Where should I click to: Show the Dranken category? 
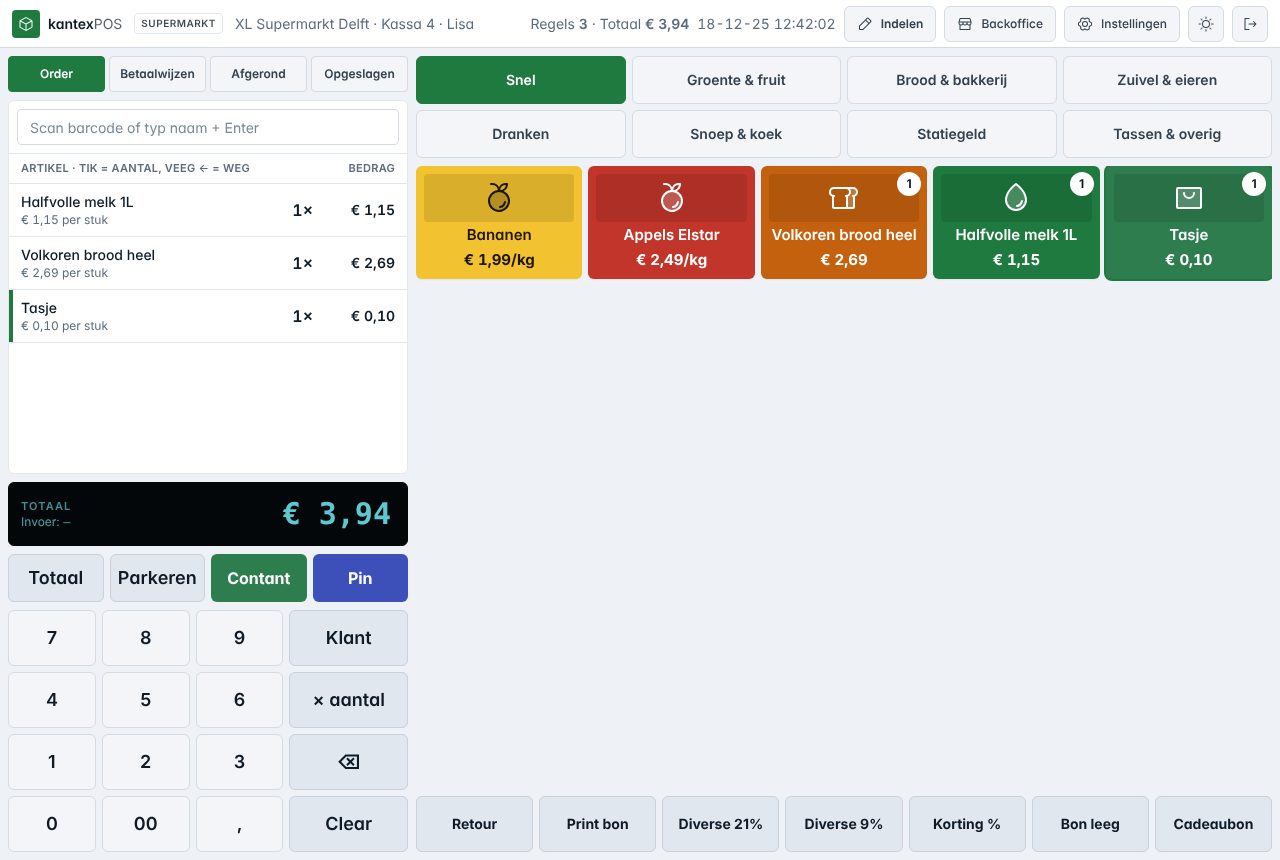521,134
